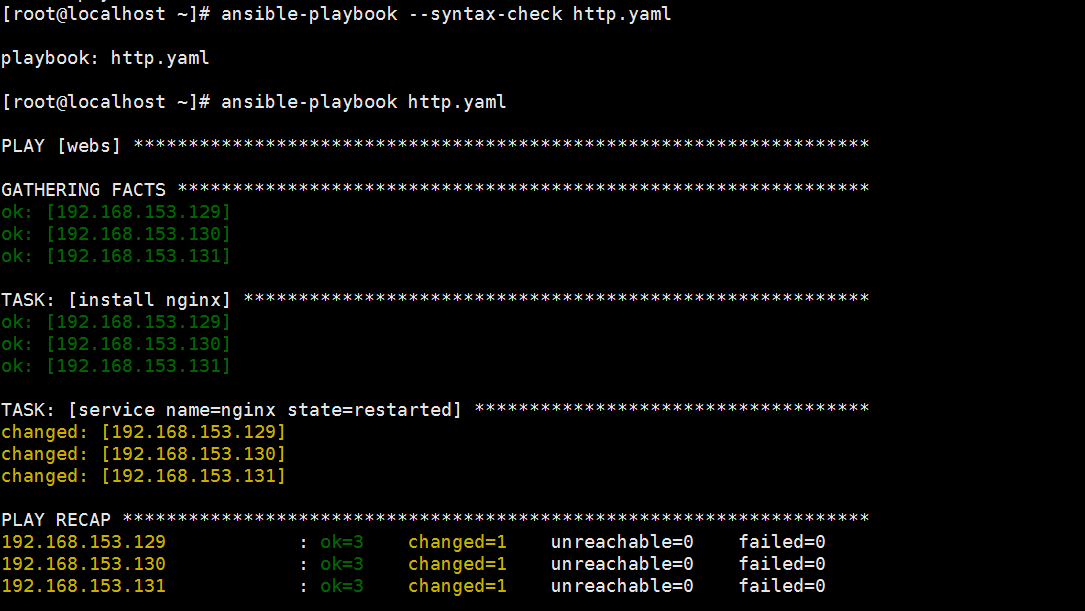Click 'changed=1' in the 192.168.153.130 recap row
The image size is (1085, 611).
click(x=457, y=564)
